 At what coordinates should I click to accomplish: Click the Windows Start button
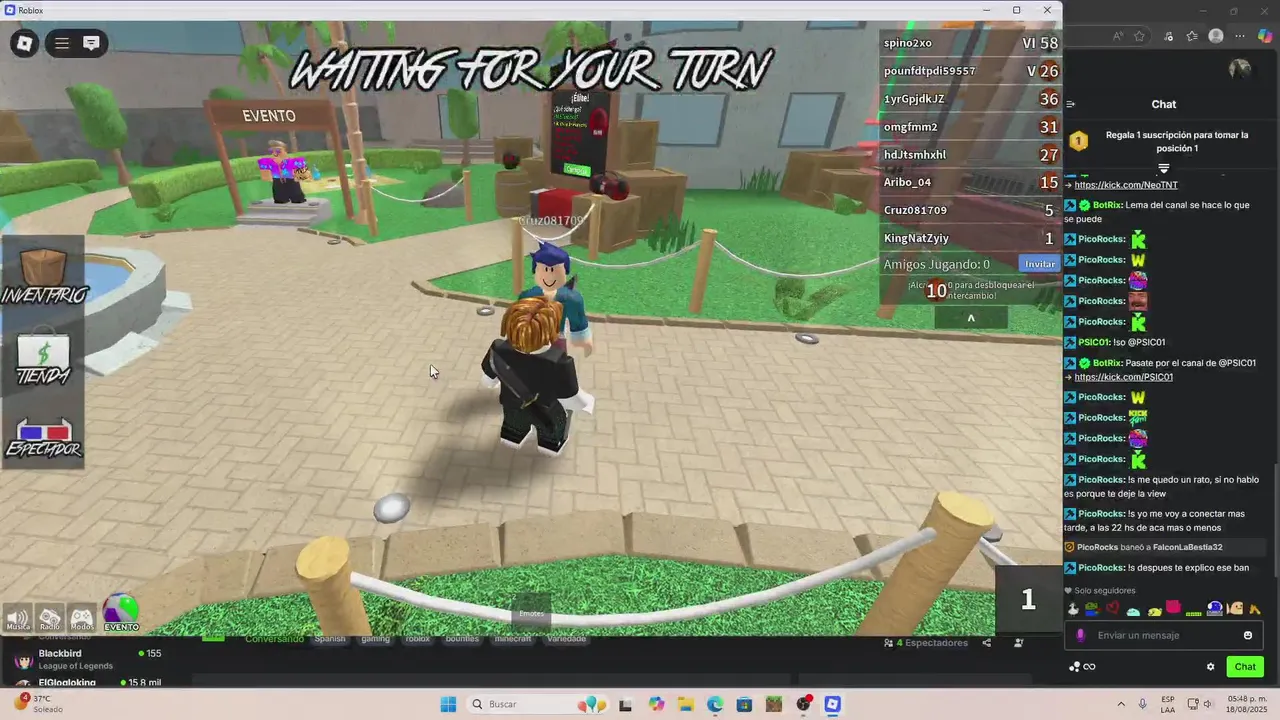[448, 704]
